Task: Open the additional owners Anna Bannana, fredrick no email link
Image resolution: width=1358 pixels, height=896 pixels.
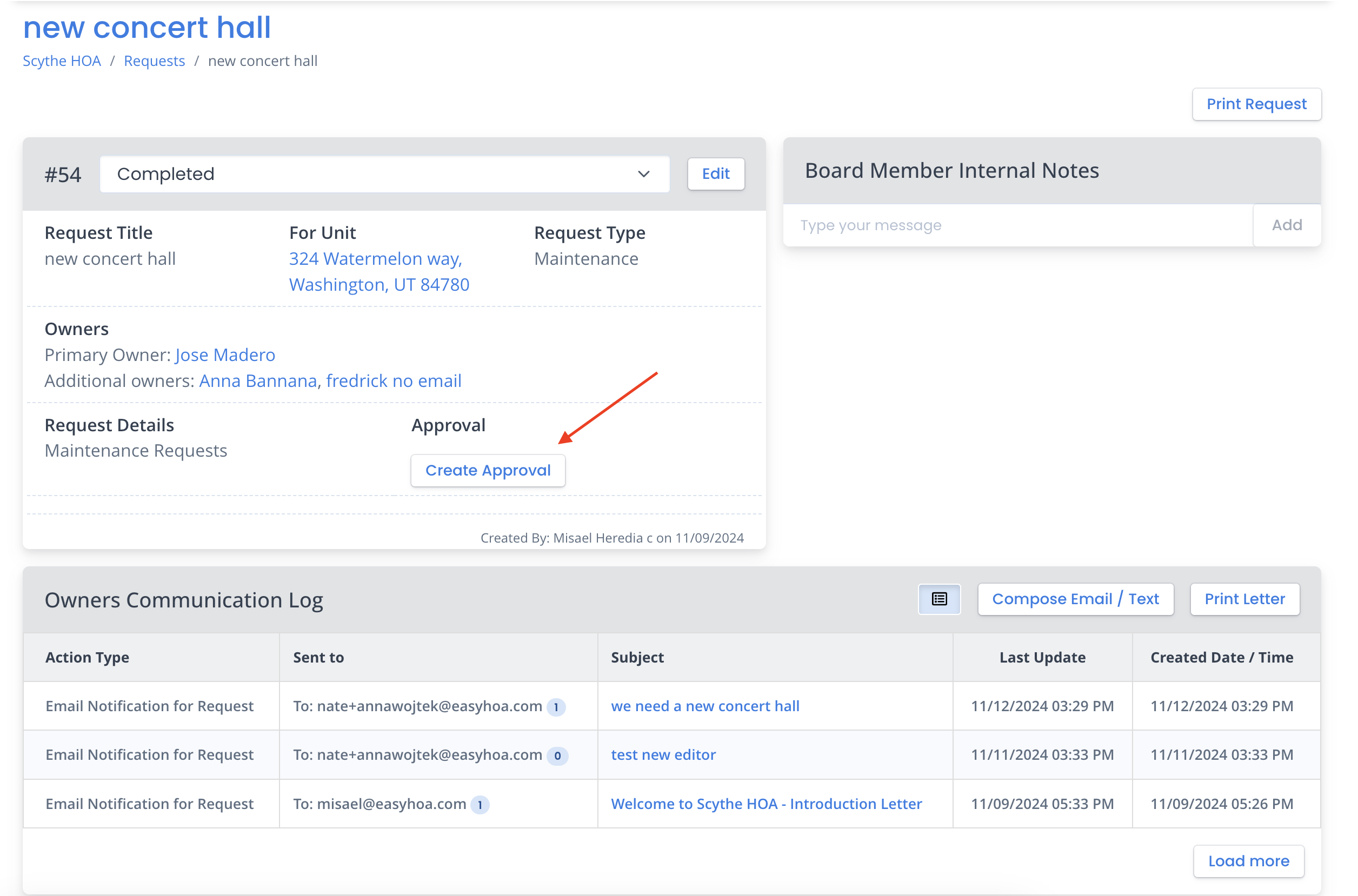Action: (330, 380)
